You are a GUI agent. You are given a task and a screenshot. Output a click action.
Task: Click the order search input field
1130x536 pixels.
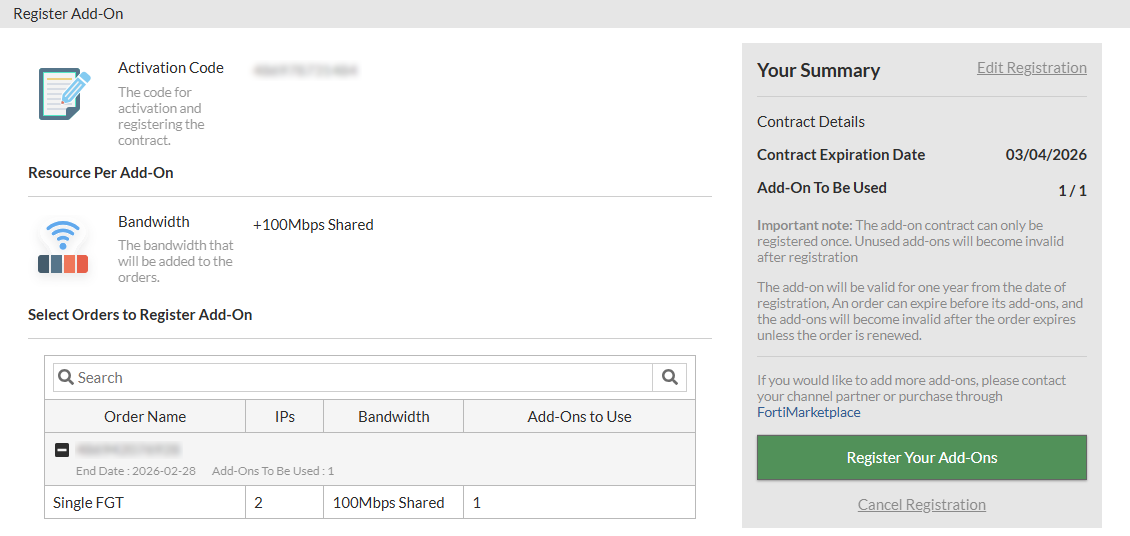(360, 377)
